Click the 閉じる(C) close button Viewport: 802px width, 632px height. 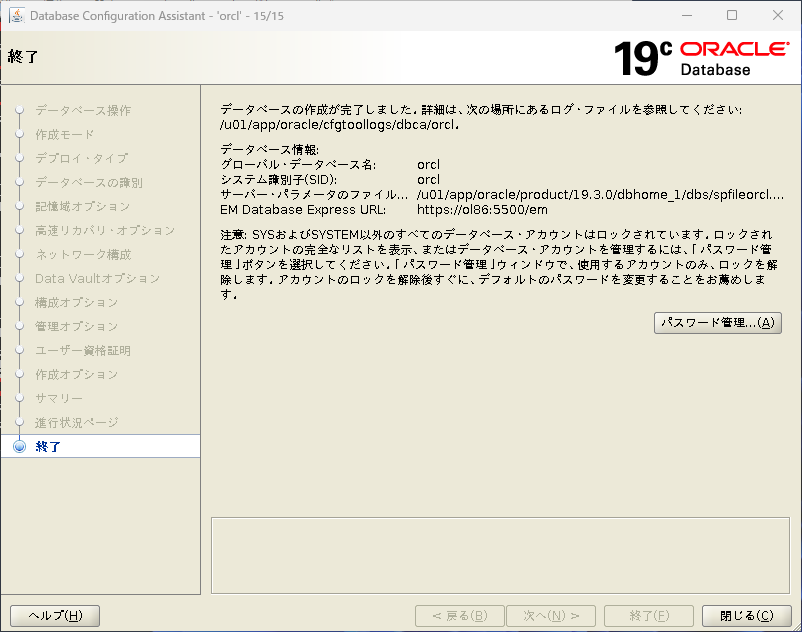click(747, 616)
